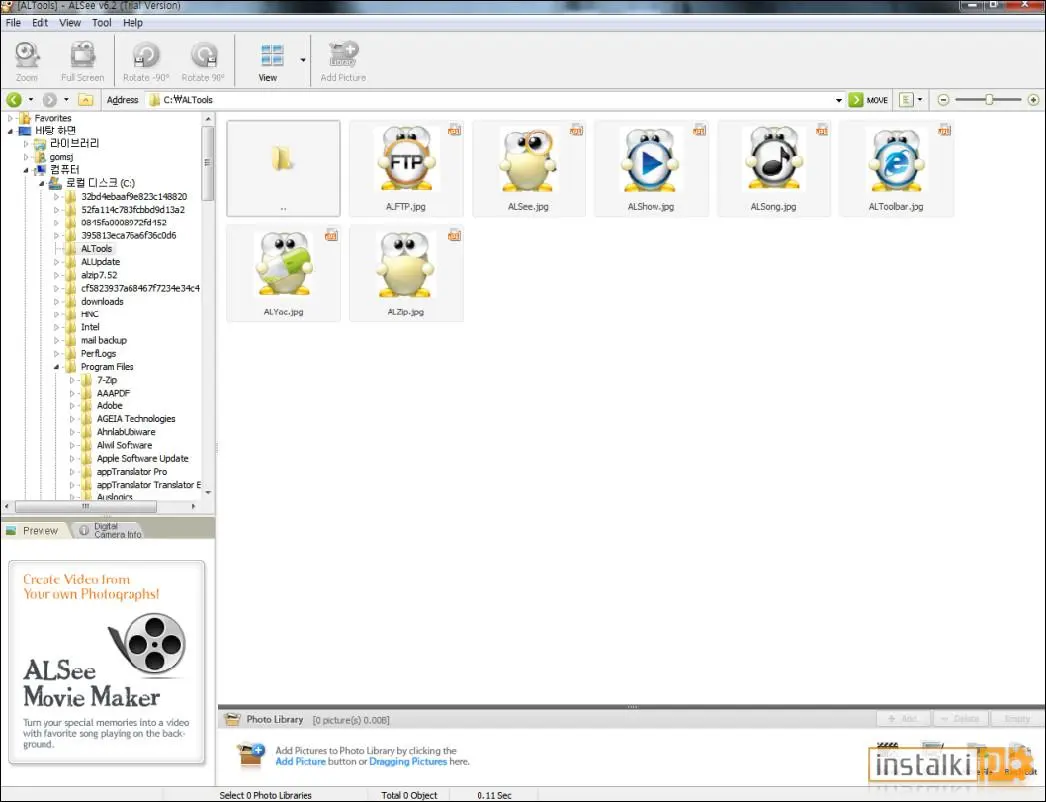This screenshot has height=802, width=1046.
Task: Open the Tool menu
Action: tap(101, 23)
